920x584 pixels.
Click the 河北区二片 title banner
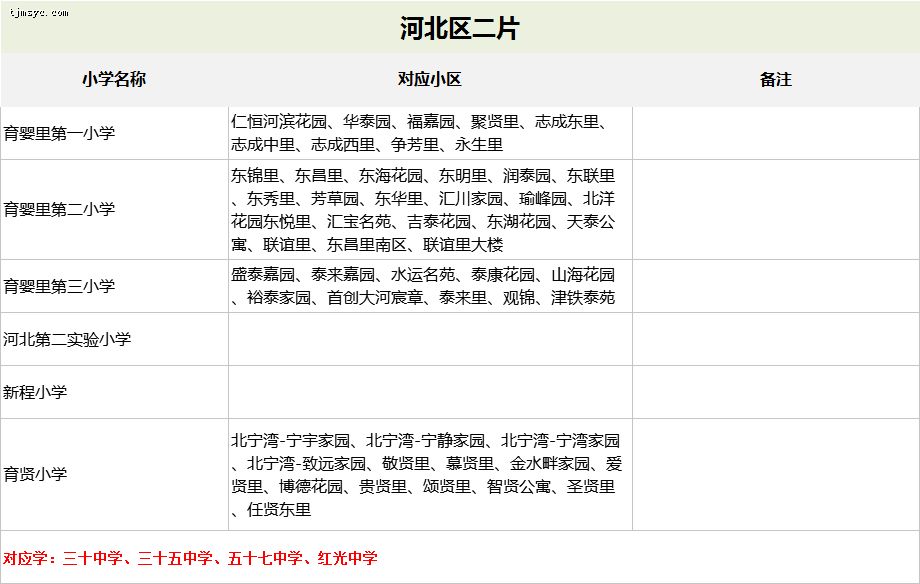(459, 28)
